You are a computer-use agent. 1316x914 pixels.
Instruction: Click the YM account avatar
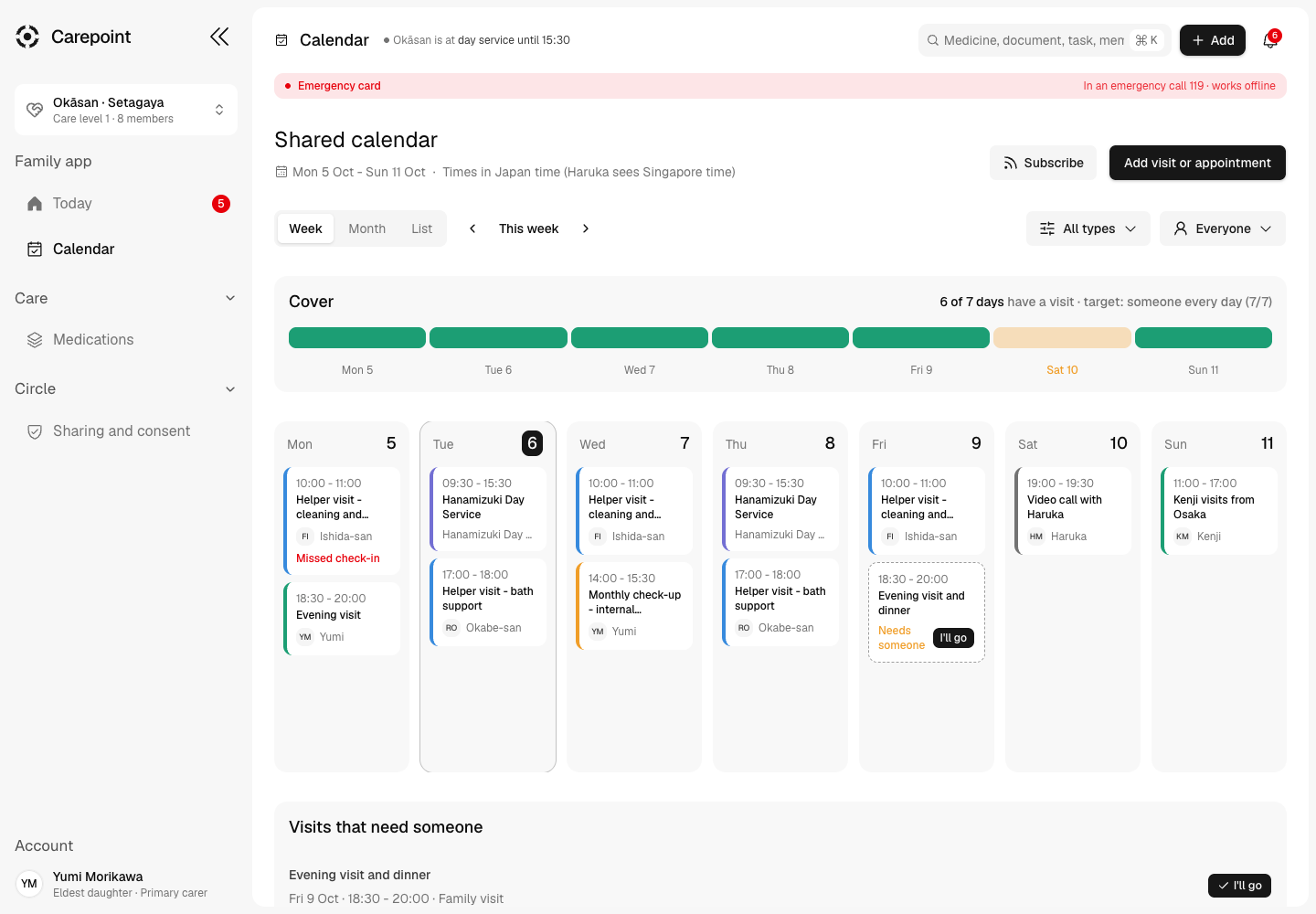click(x=29, y=884)
